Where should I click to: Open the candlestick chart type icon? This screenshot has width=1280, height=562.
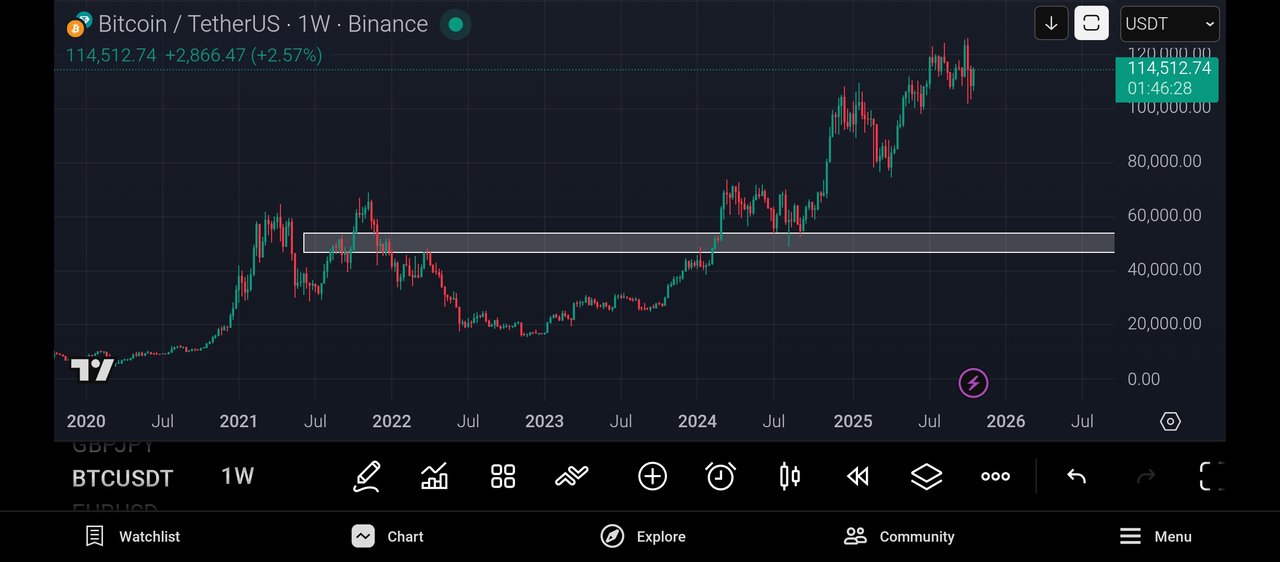[x=789, y=477]
